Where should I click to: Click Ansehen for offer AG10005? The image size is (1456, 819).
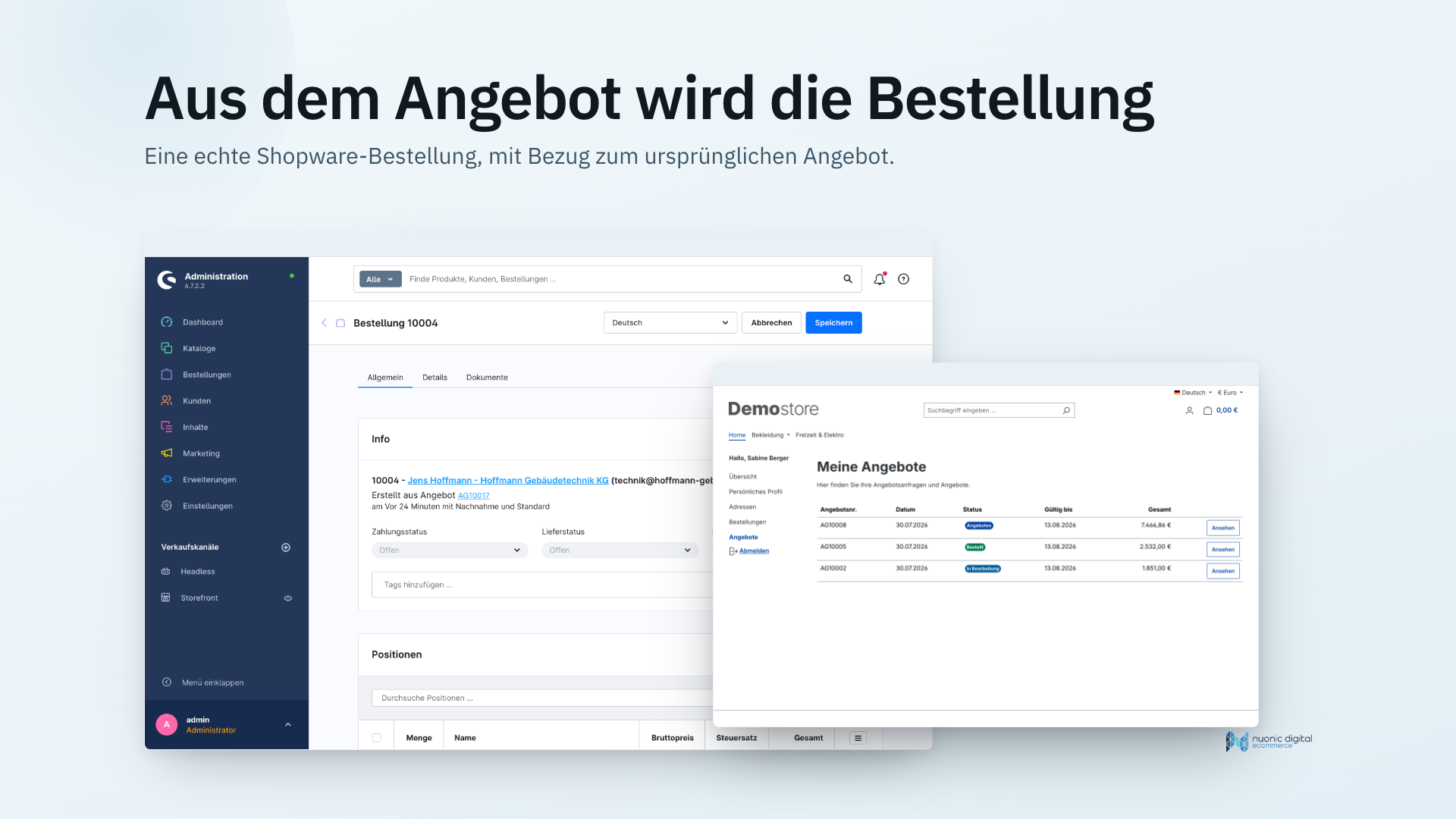coord(1222,550)
